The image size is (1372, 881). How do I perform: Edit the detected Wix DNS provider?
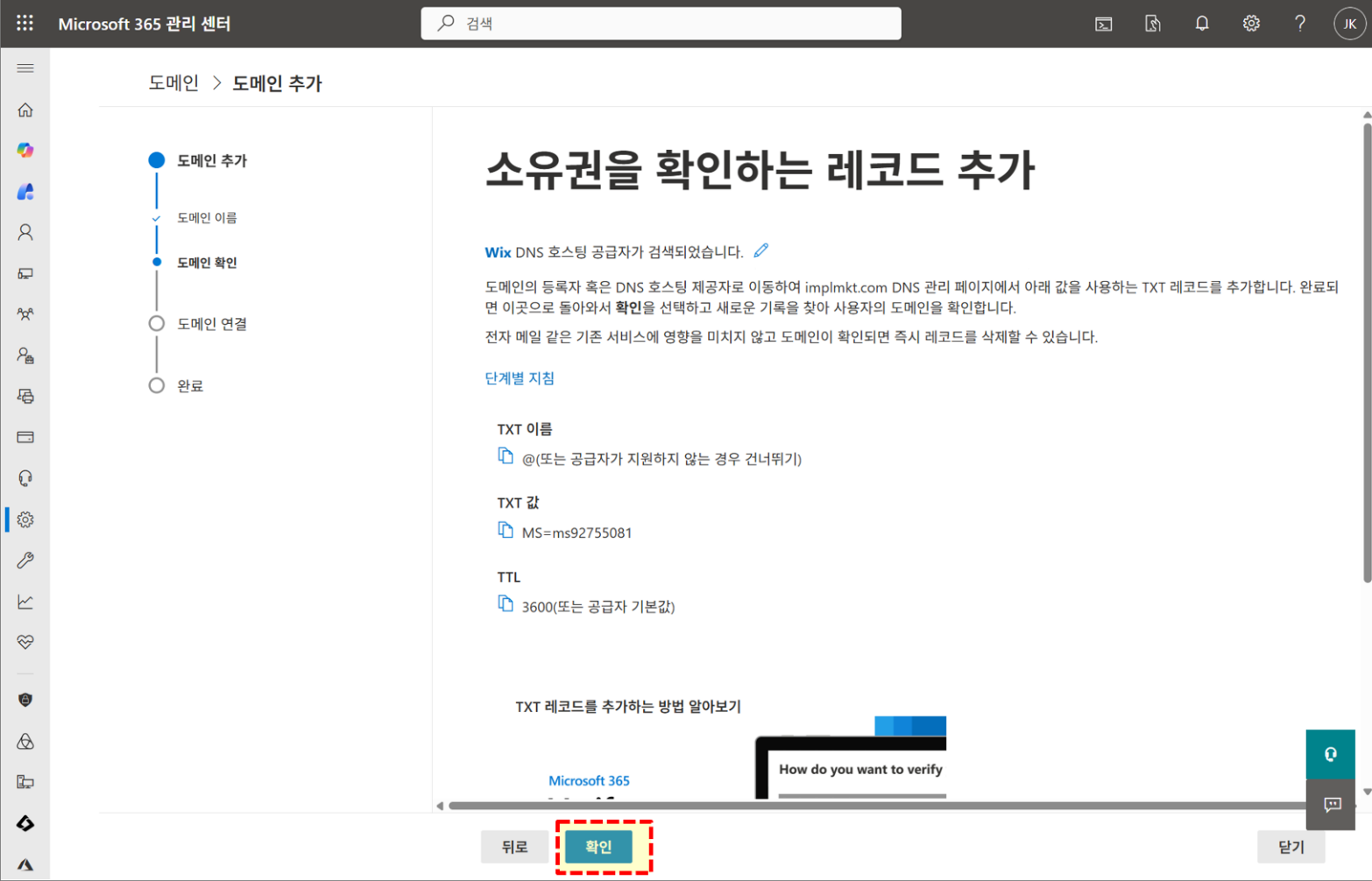click(x=761, y=251)
